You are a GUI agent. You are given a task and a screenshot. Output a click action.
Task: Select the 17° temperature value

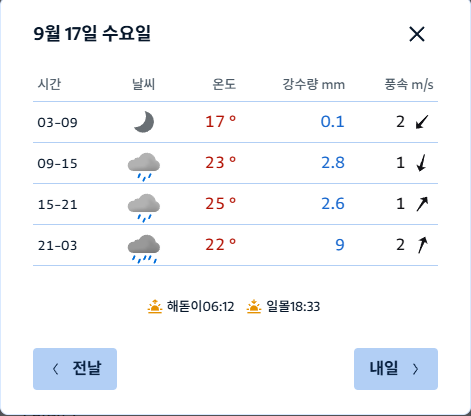pos(220,122)
